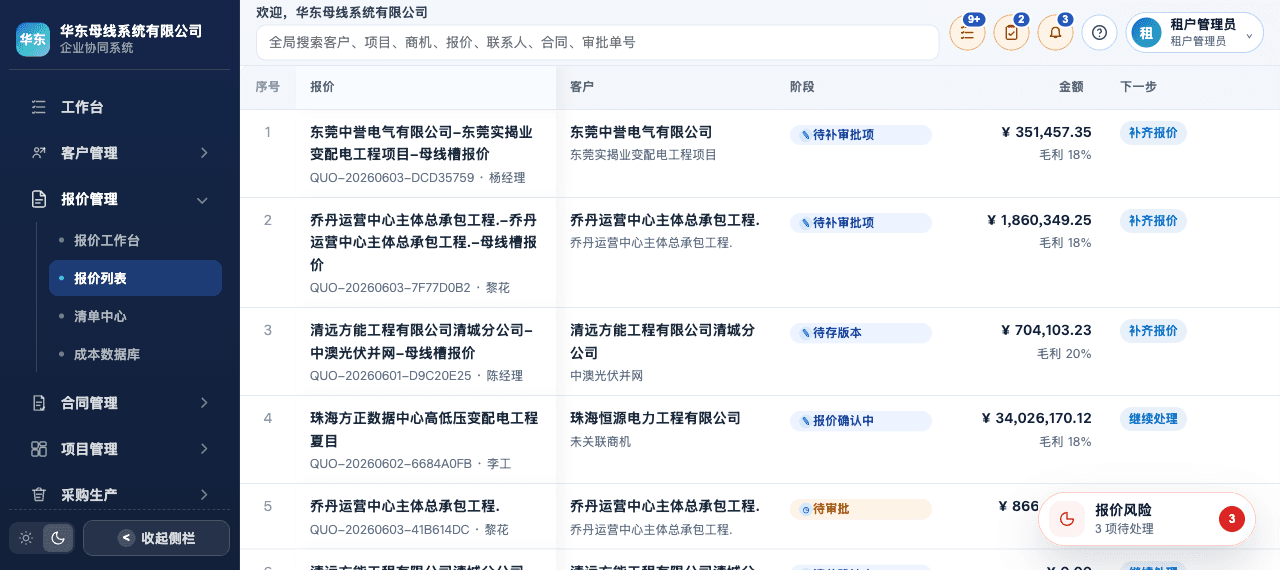Click 未关联商机 text in row 4

click(x=600, y=441)
